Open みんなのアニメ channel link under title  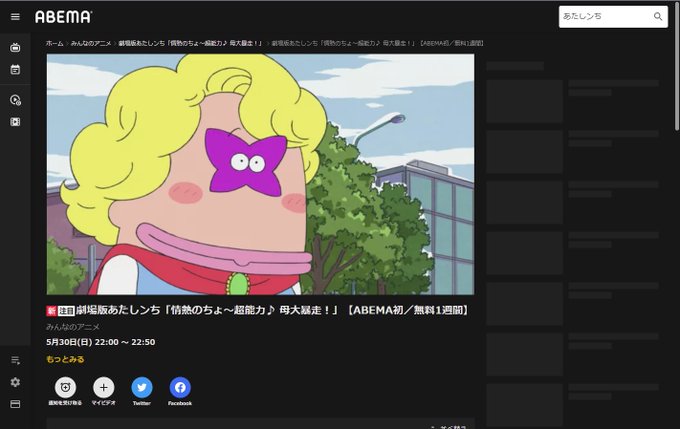click(73, 327)
